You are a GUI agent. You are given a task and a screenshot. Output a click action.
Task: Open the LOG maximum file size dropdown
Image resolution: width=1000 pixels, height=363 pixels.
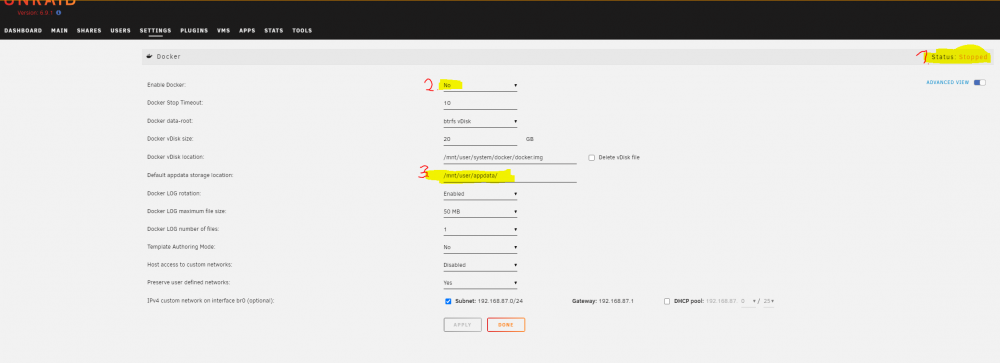[480, 211]
